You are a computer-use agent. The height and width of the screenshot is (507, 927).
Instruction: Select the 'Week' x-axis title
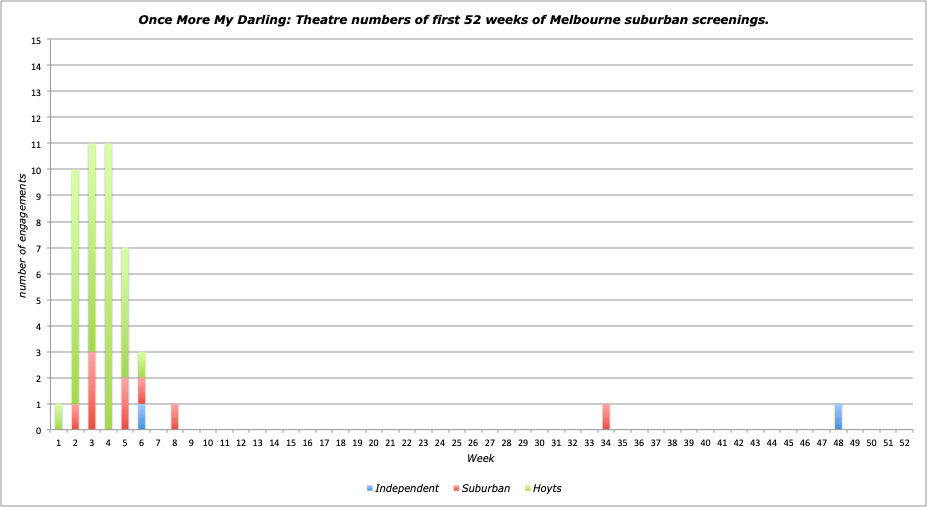[480, 458]
